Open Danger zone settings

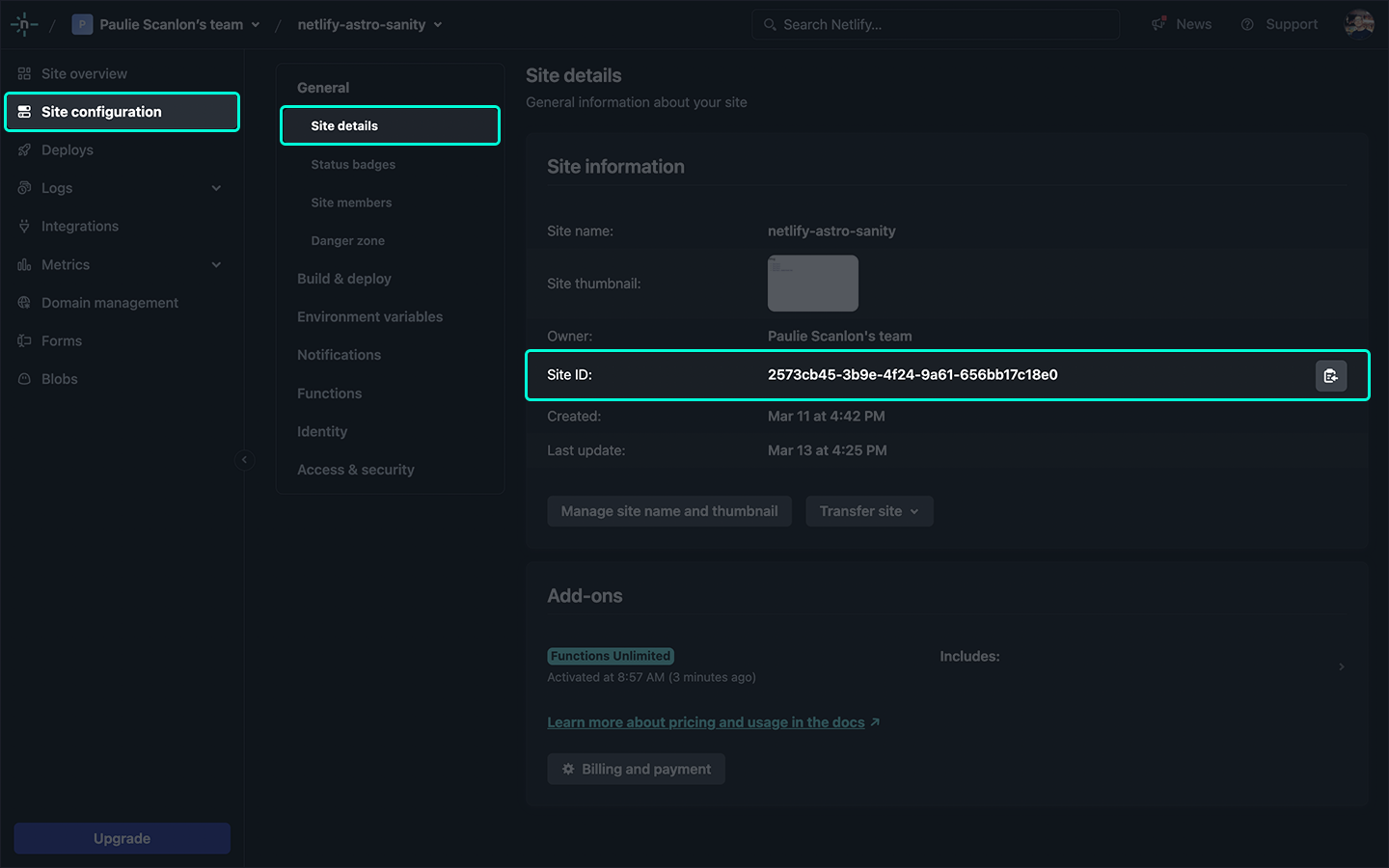[347, 241]
